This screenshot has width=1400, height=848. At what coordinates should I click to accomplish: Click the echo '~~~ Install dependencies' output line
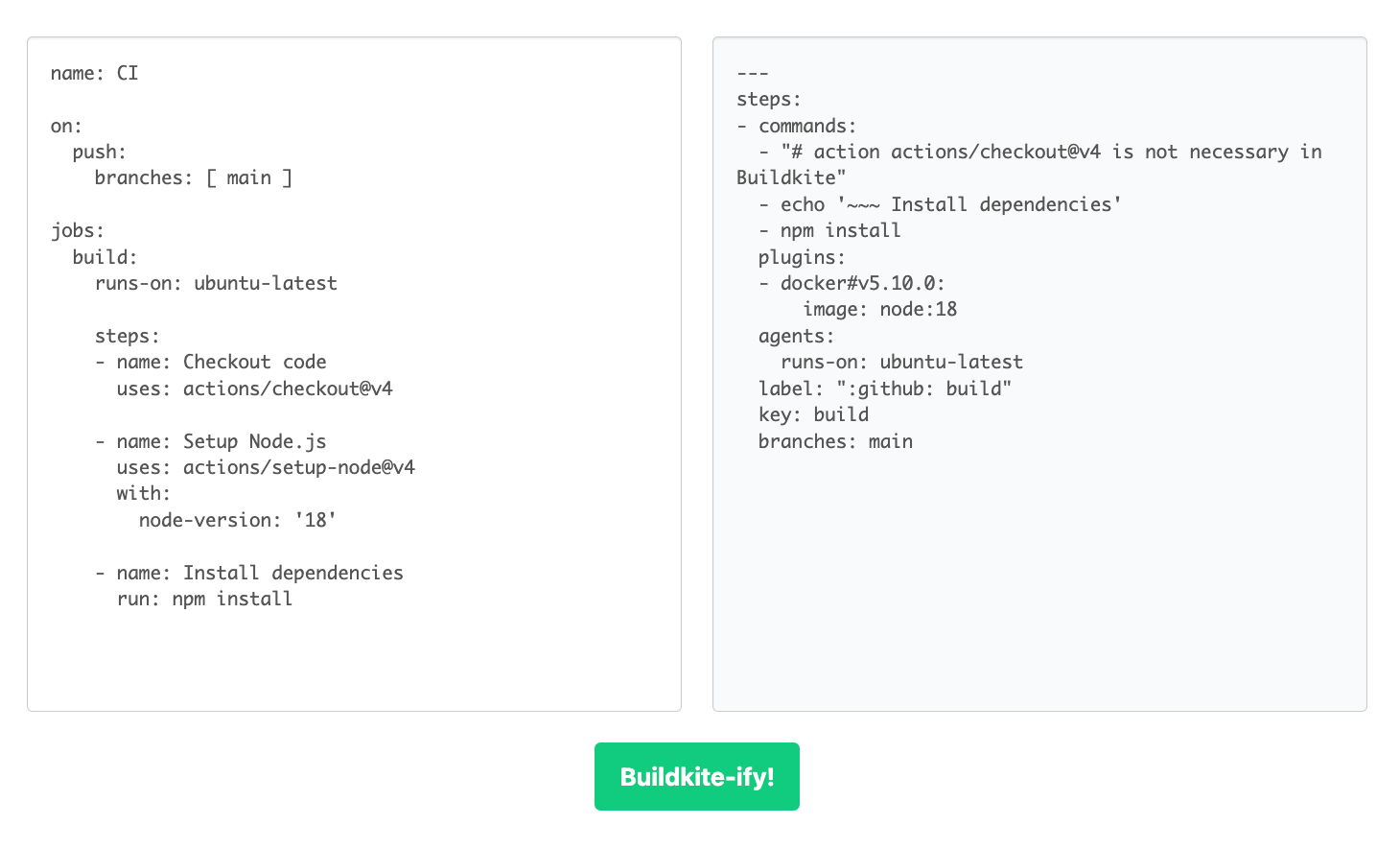tap(949, 204)
